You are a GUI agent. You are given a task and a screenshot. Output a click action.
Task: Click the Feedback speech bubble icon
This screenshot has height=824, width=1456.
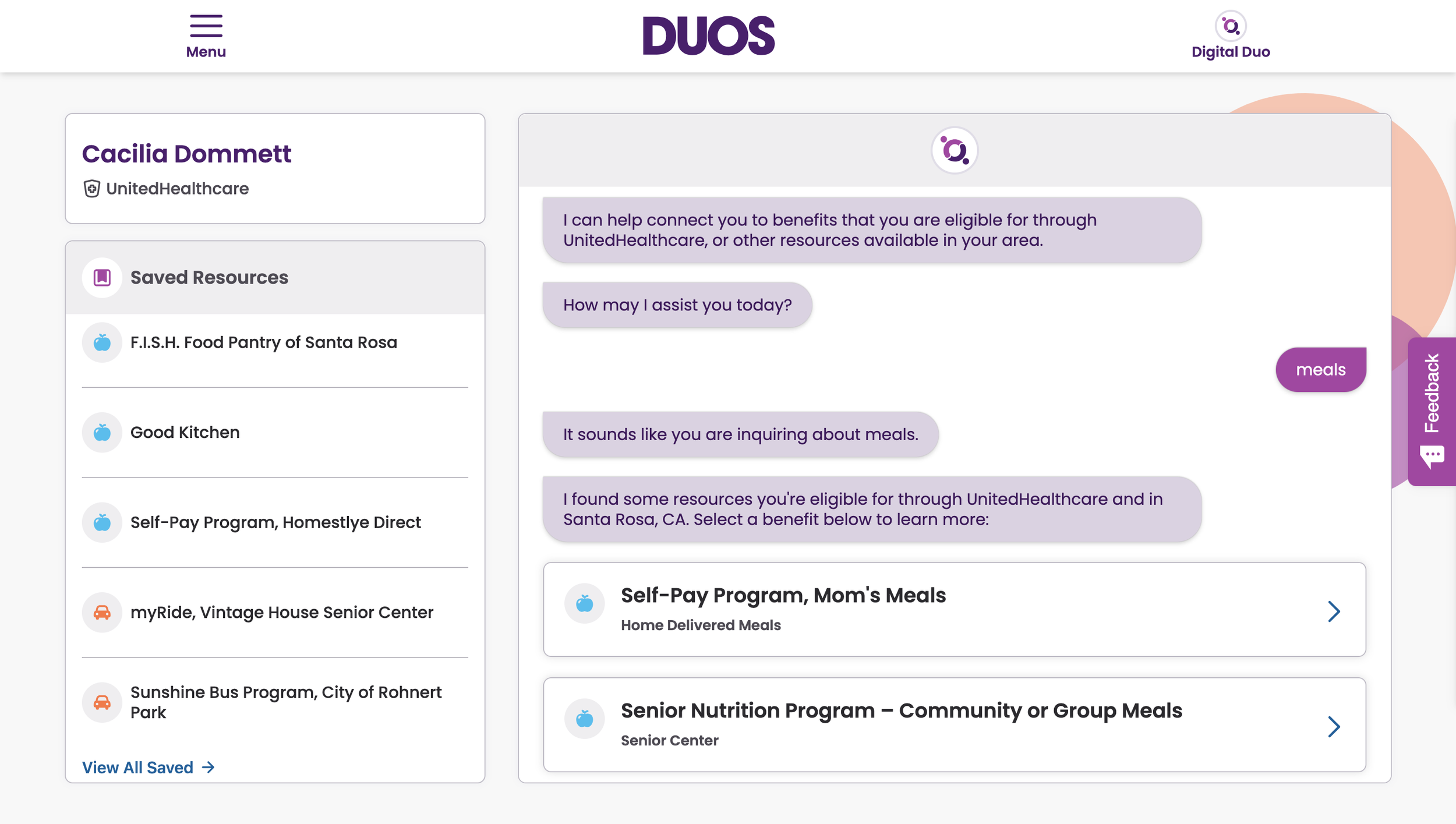point(1432,456)
